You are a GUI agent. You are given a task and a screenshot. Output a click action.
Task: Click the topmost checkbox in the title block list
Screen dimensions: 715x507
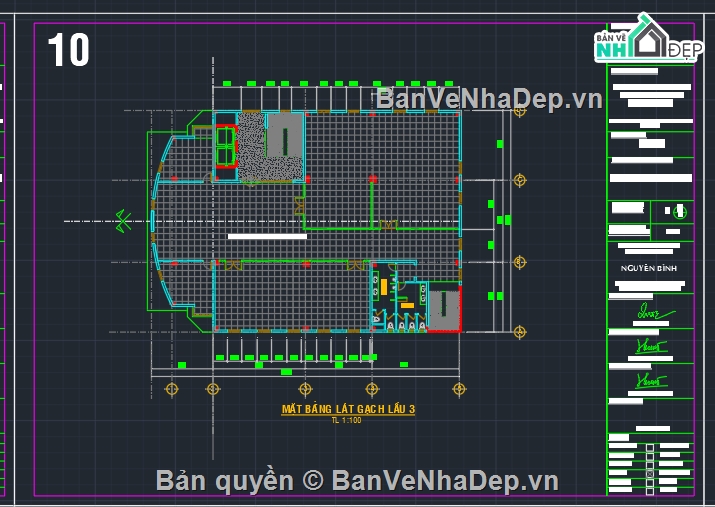pyautogui.click(x=650, y=448)
